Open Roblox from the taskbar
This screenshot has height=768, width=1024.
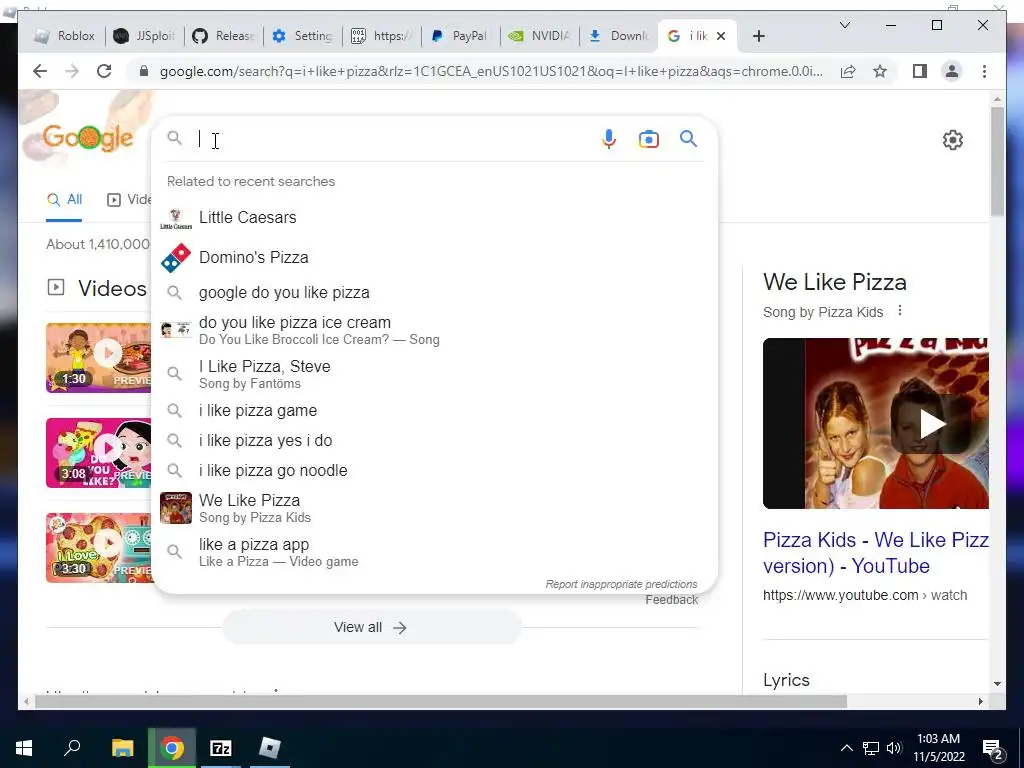269,748
